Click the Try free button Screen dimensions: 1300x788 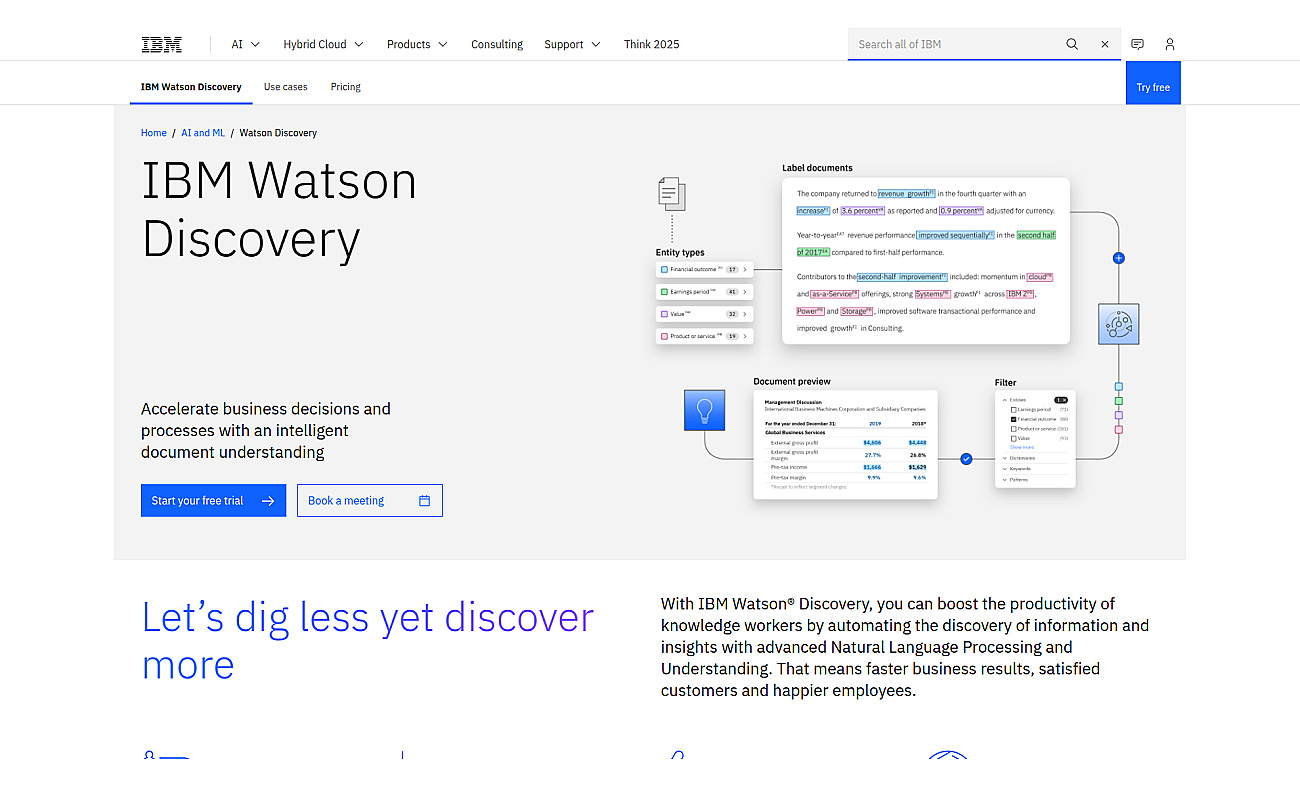tap(1153, 83)
